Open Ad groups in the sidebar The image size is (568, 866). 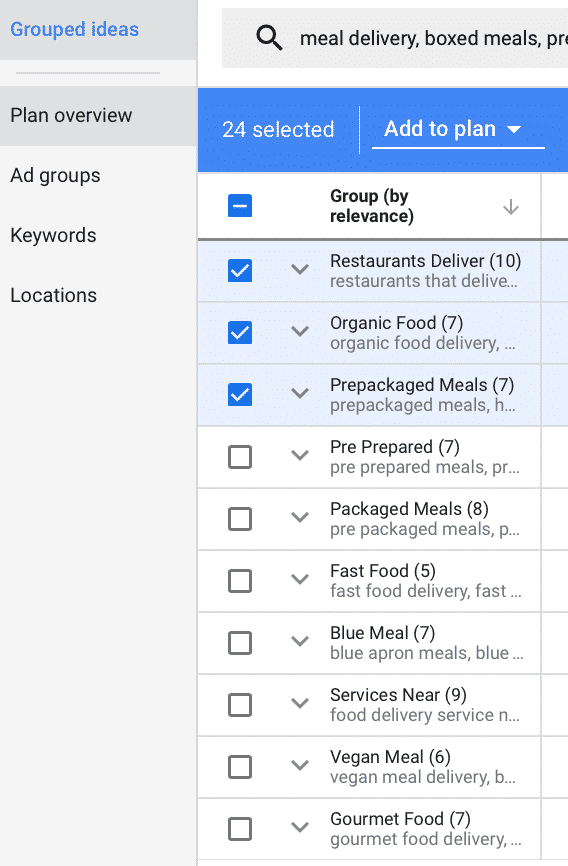(x=98, y=176)
